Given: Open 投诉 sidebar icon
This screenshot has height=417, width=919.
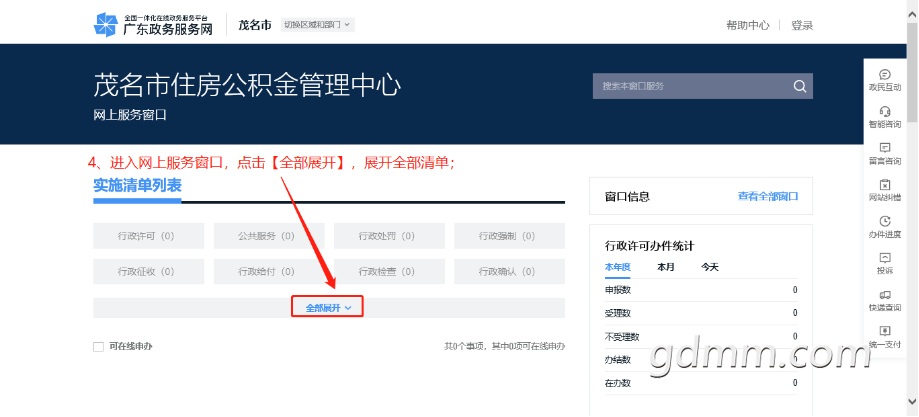Looking at the screenshot, I should (885, 263).
